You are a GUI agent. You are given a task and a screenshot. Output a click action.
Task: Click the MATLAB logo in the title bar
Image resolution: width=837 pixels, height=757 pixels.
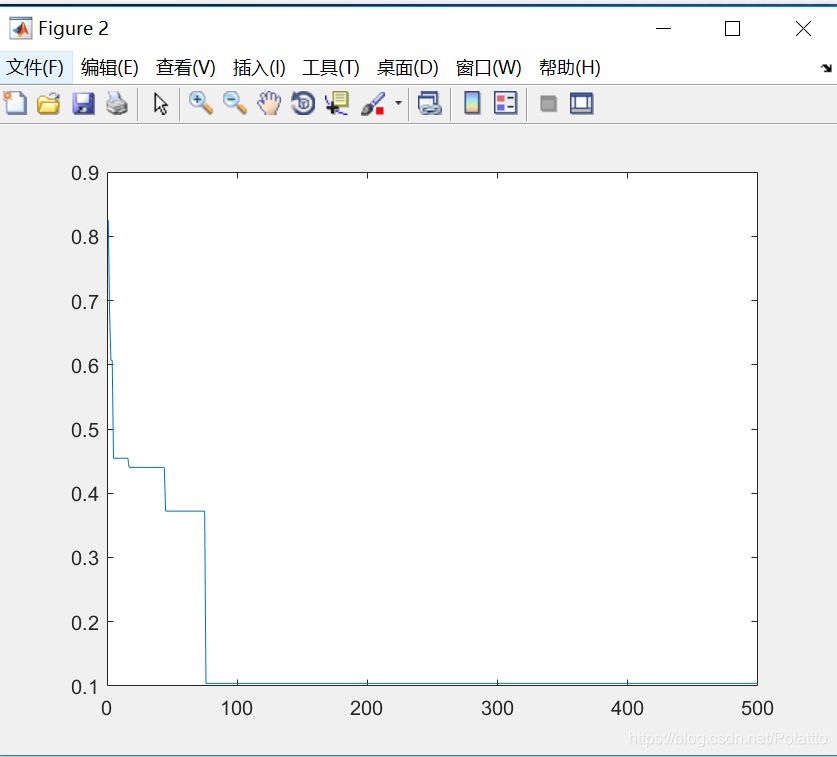tap(20, 28)
